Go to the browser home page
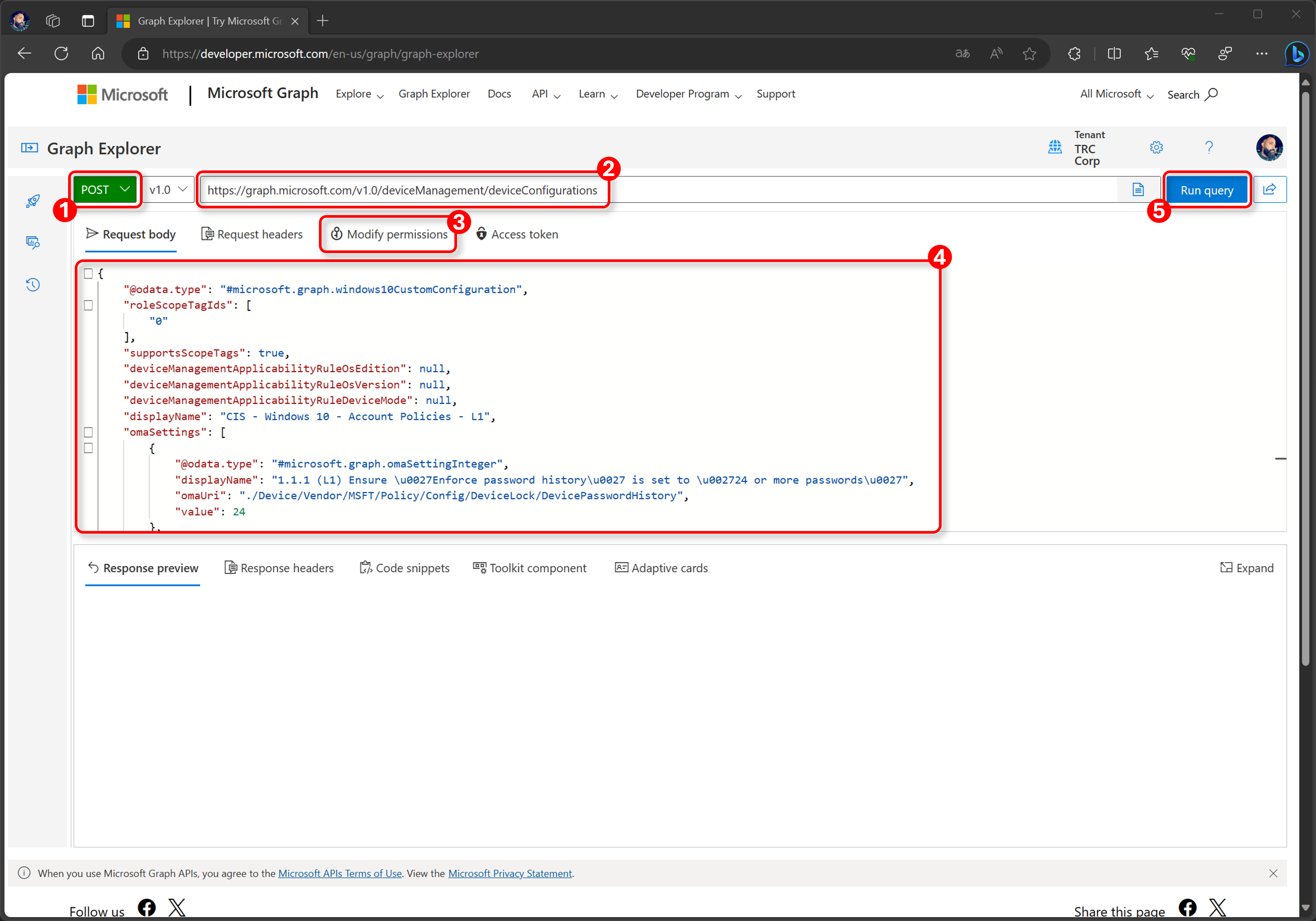Image resolution: width=1316 pixels, height=921 pixels. tap(98, 54)
